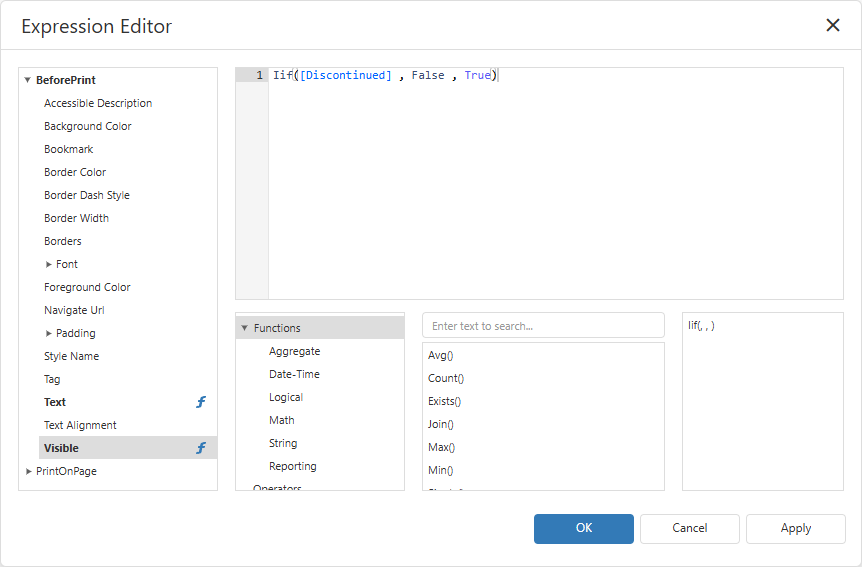Open the Logical function category

coord(286,397)
